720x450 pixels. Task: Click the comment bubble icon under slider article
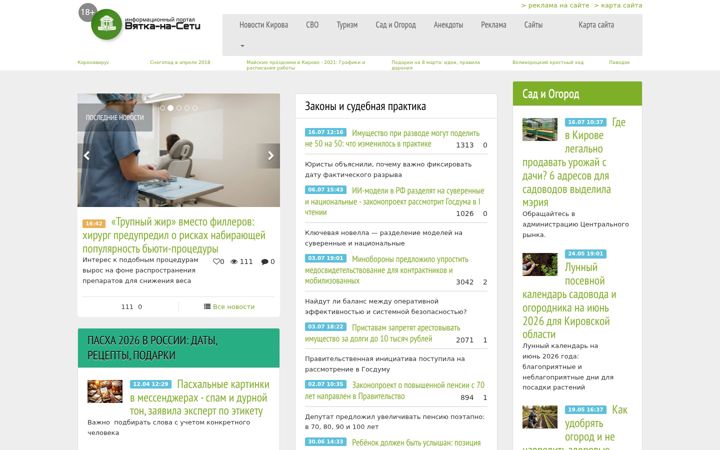click(264, 262)
